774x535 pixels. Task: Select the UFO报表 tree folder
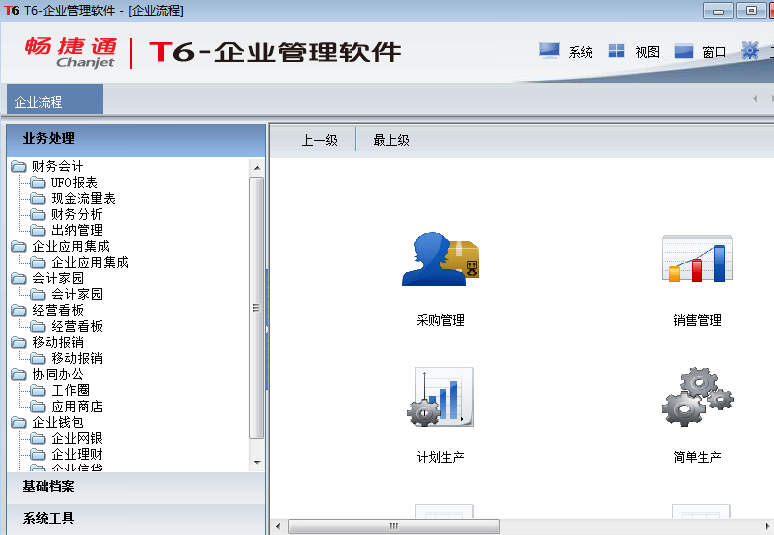click(x=74, y=182)
